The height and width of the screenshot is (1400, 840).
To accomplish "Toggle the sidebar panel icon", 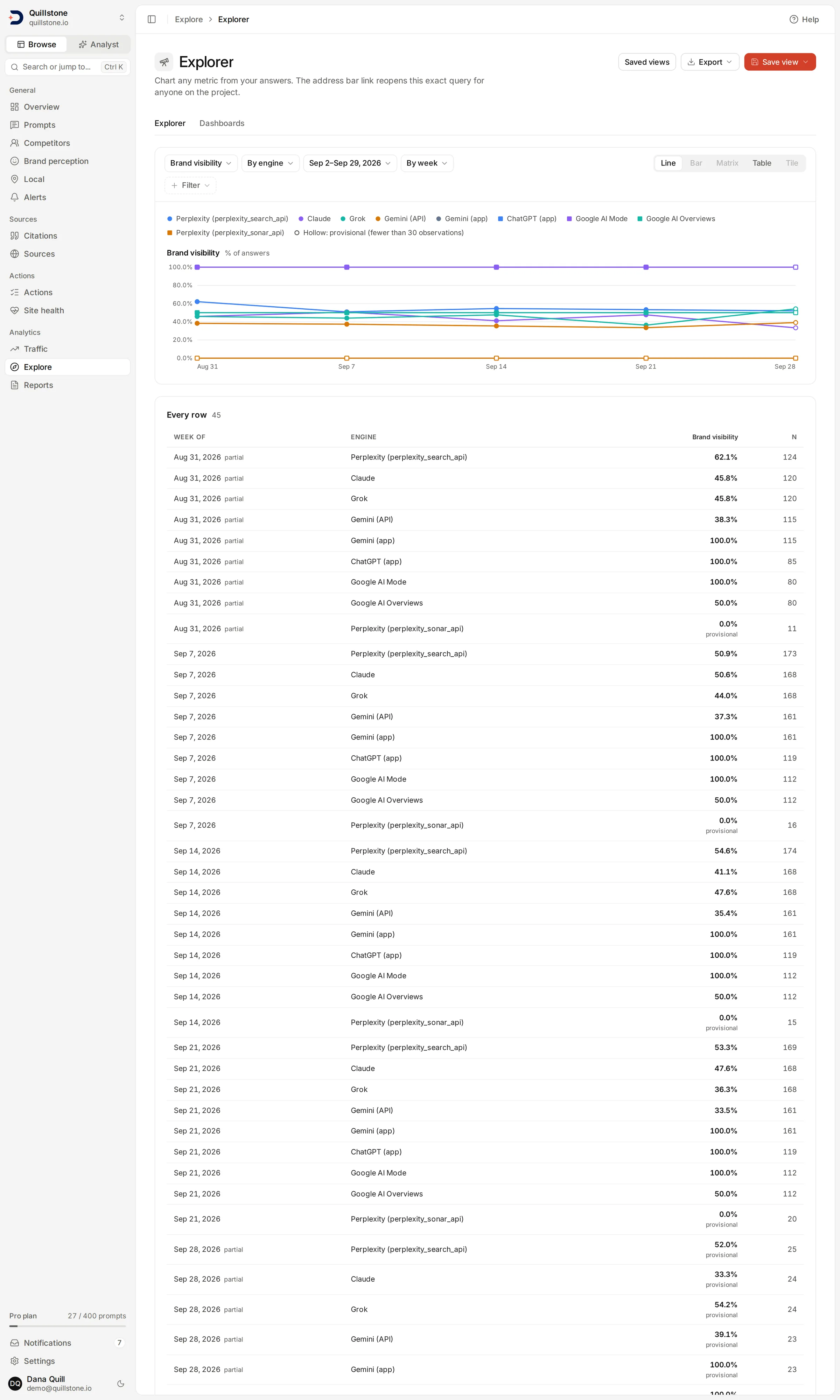I will tap(152, 19).
